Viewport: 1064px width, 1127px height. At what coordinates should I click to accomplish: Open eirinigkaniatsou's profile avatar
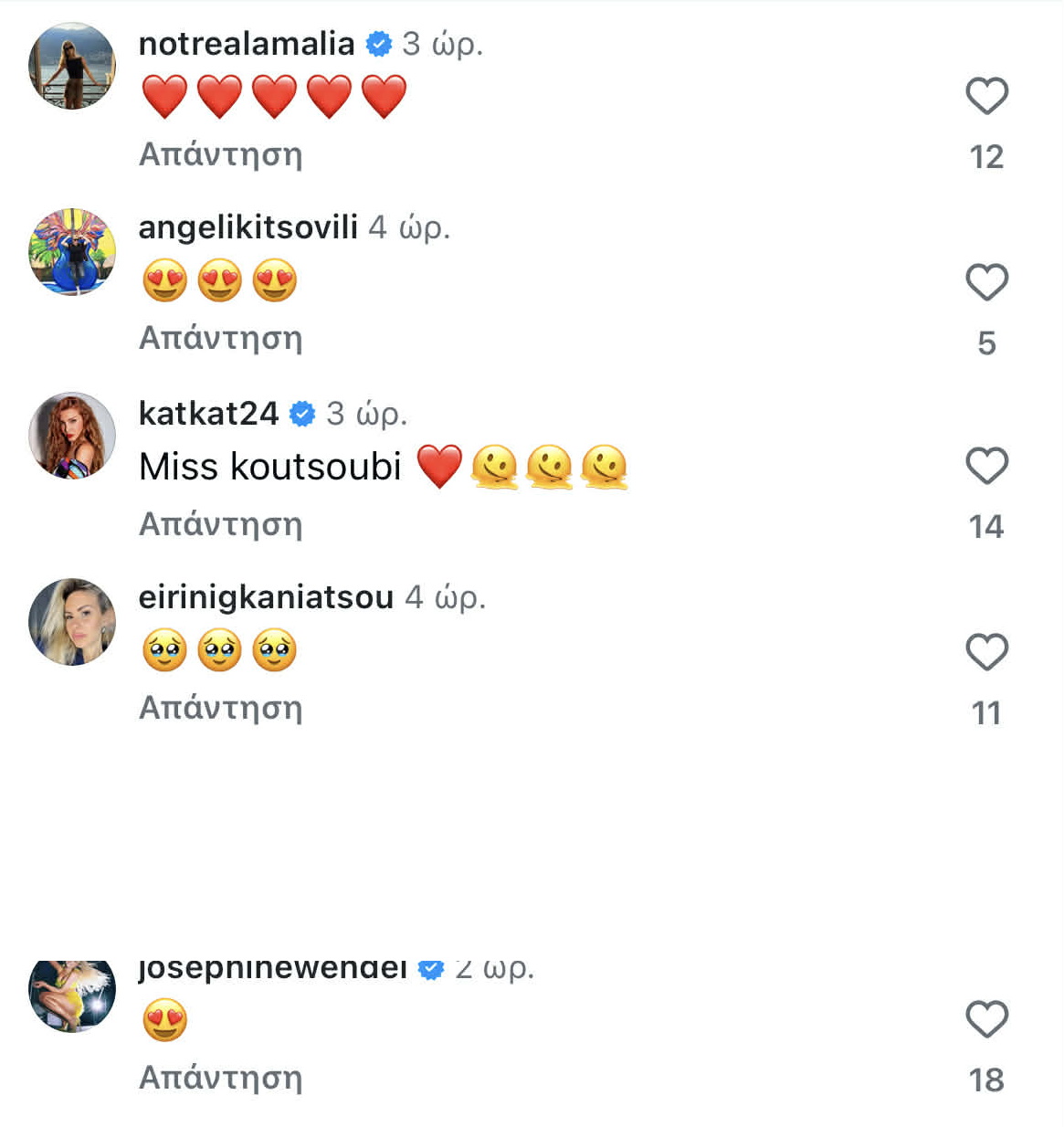tap(72, 622)
